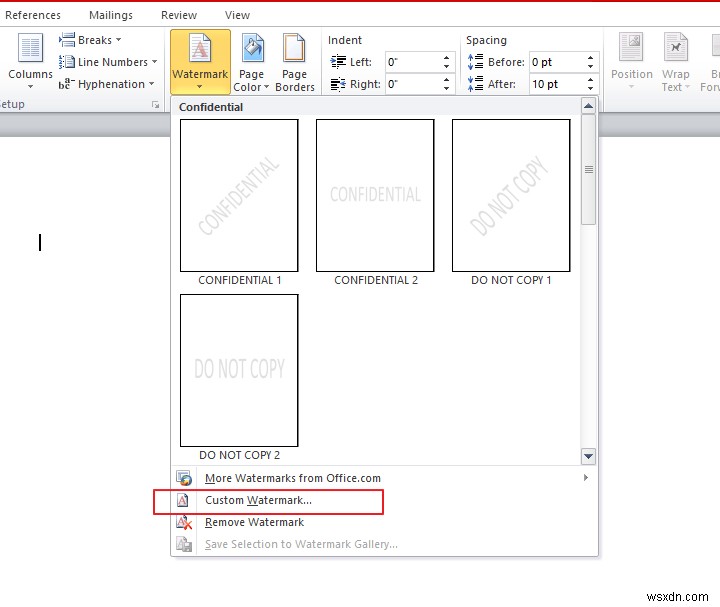Switch to the Review tab

179,15
